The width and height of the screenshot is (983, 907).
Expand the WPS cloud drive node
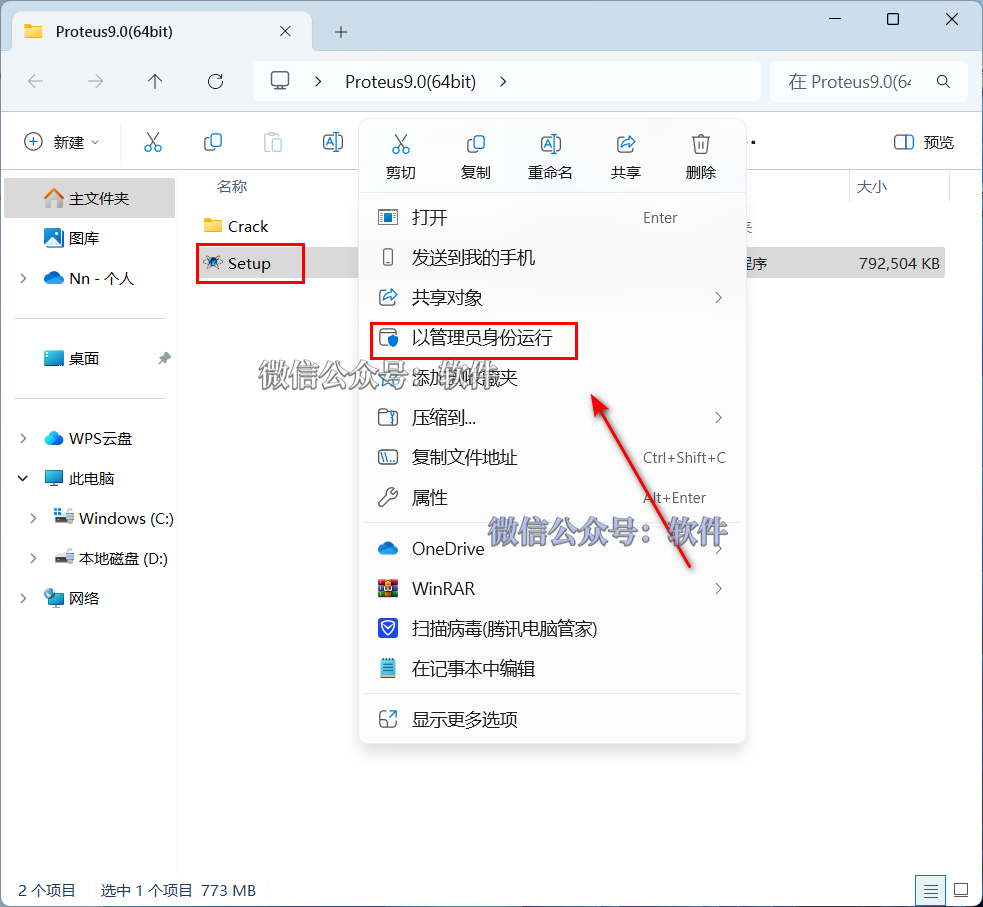(23, 438)
